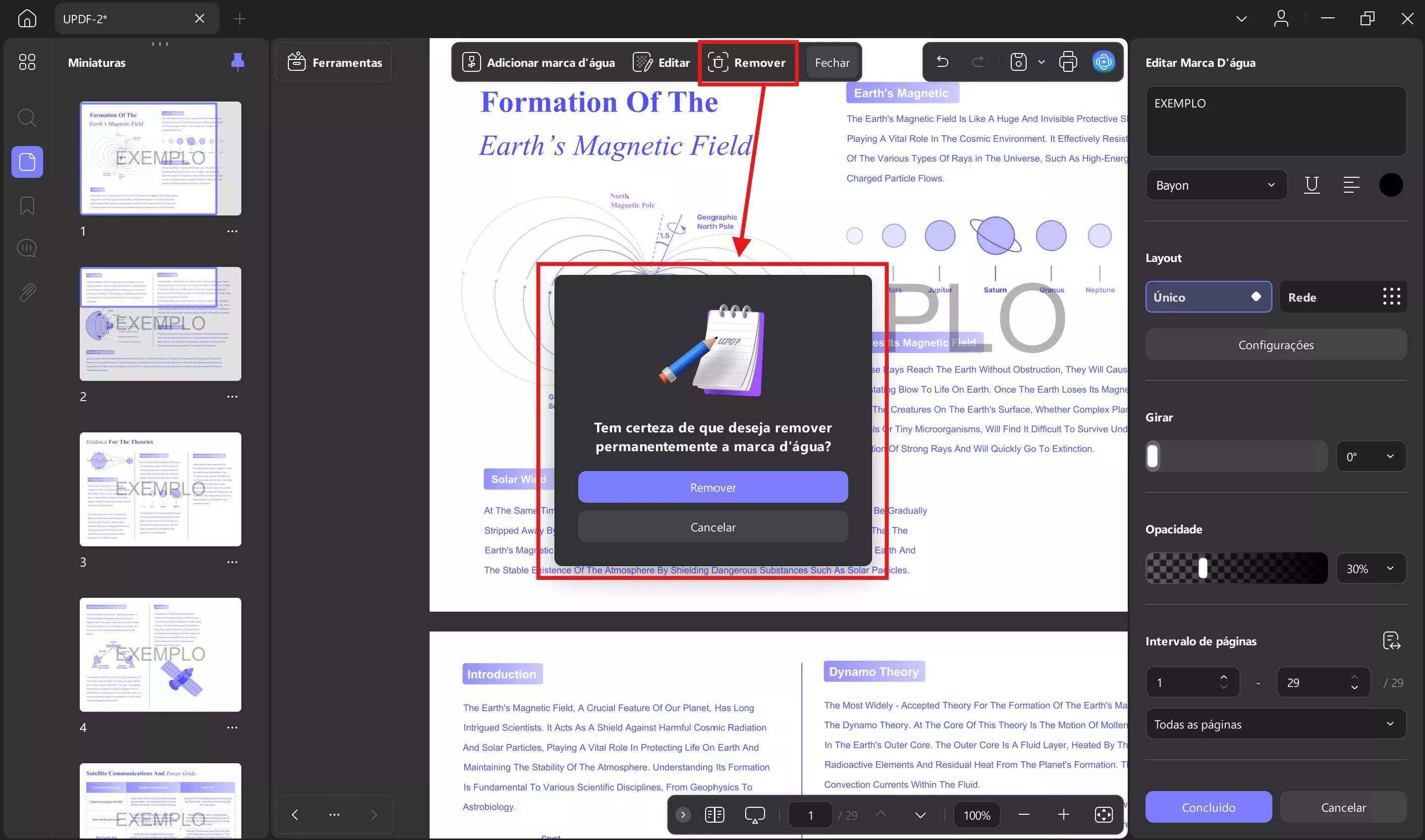Click the Editar watermark toolbar item
This screenshot has height=840, width=1425.
[x=661, y=62]
